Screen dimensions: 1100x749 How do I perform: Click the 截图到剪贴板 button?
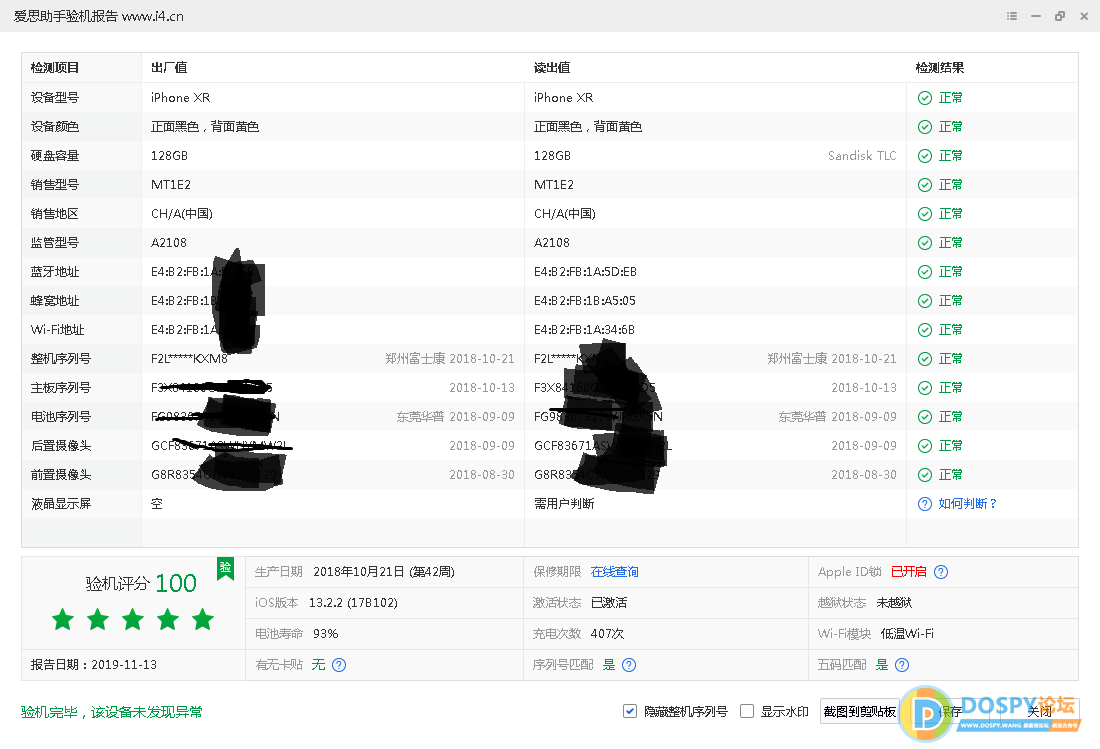pyautogui.click(x=859, y=711)
